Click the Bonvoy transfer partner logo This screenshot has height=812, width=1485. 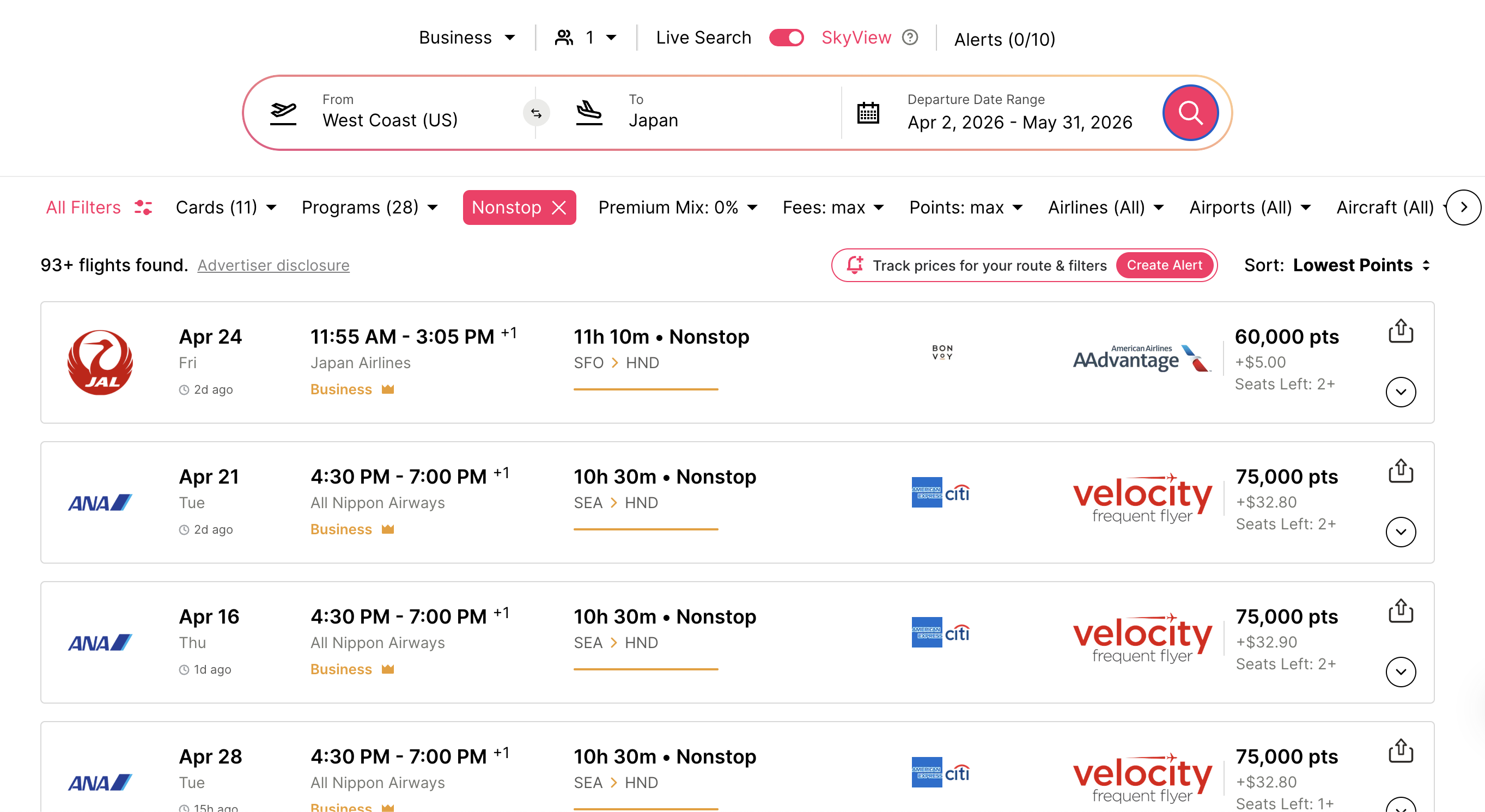[x=942, y=352]
